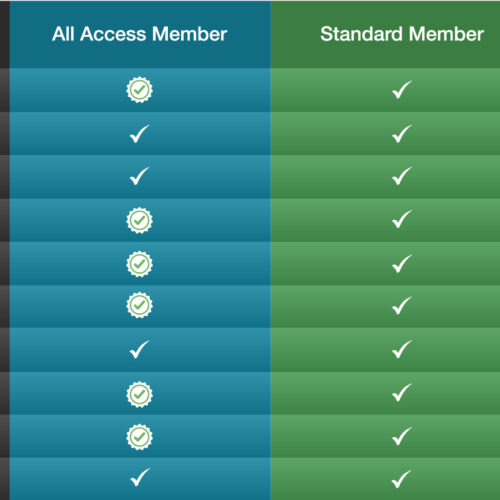Click the seventh-row checkmark under Standard Member
This screenshot has height=500, width=500.
pos(402,349)
